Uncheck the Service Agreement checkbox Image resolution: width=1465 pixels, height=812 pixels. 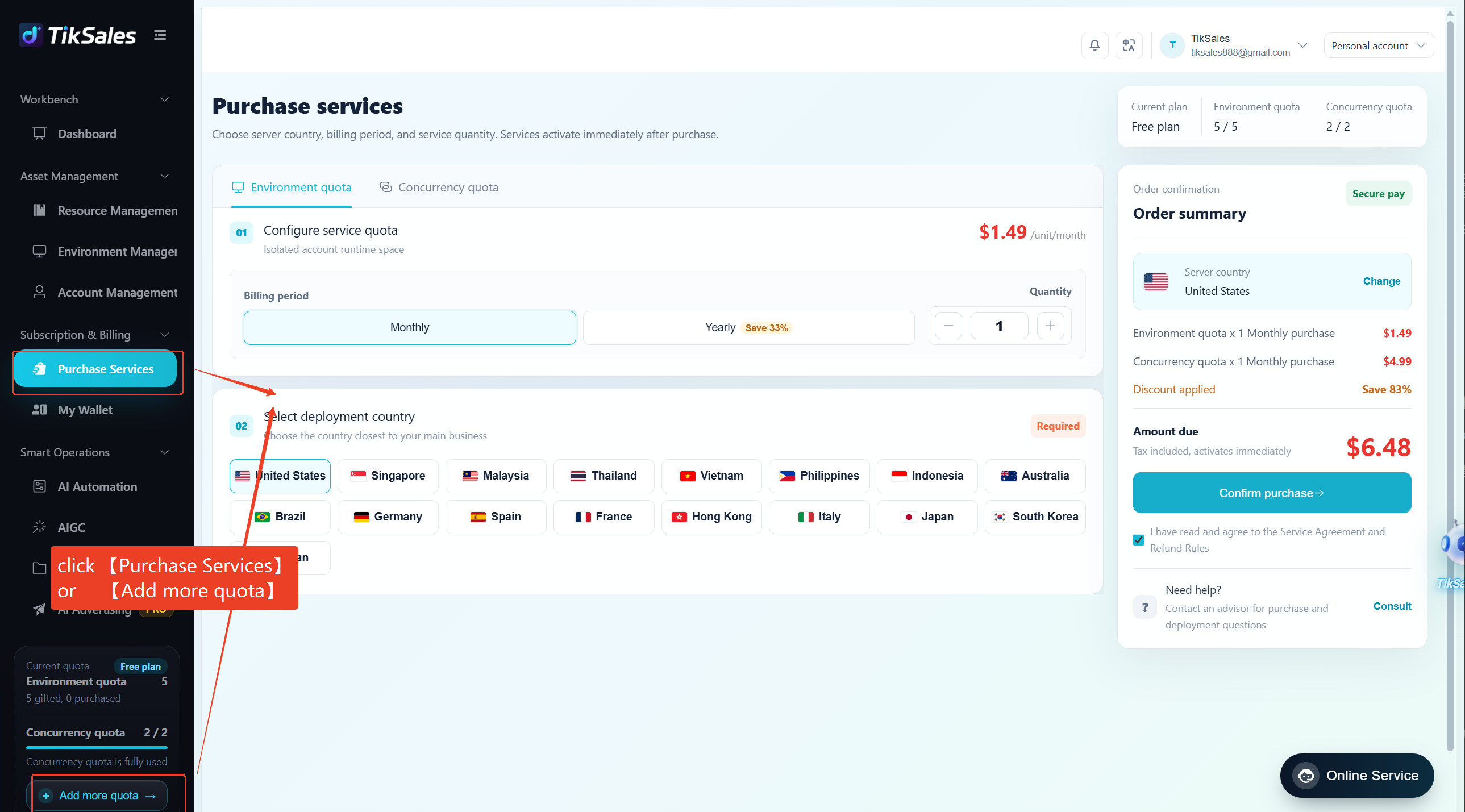(1138, 540)
